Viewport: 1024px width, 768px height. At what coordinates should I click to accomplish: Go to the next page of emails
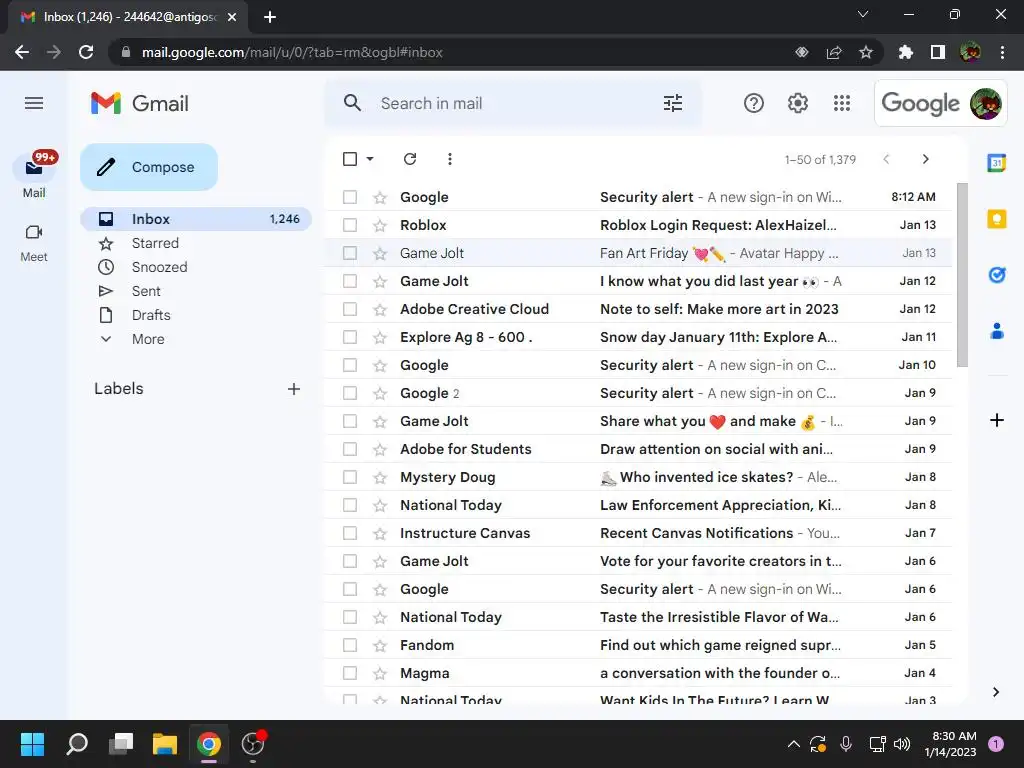click(x=925, y=159)
